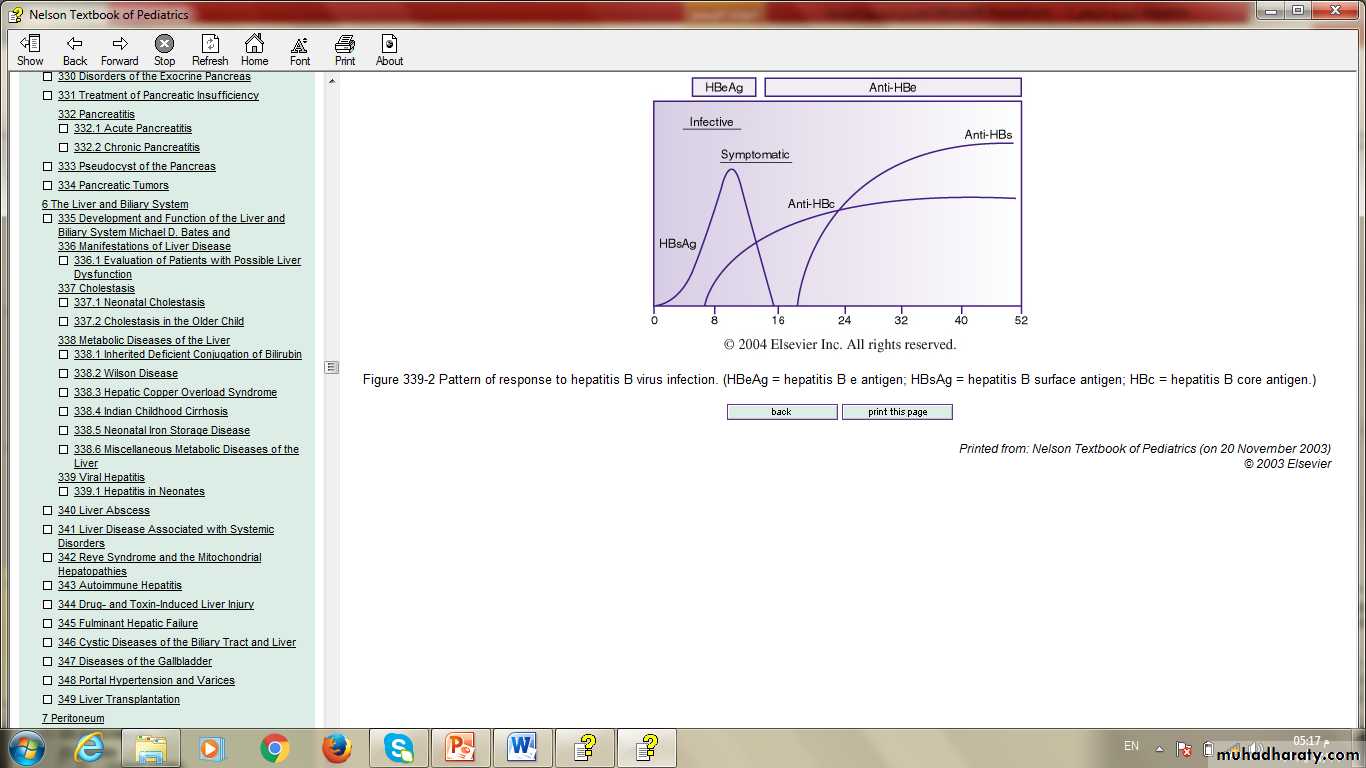The image size is (1366, 768).
Task: Change text size with Font icon
Action: pyautogui.click(x=300, y=44)
